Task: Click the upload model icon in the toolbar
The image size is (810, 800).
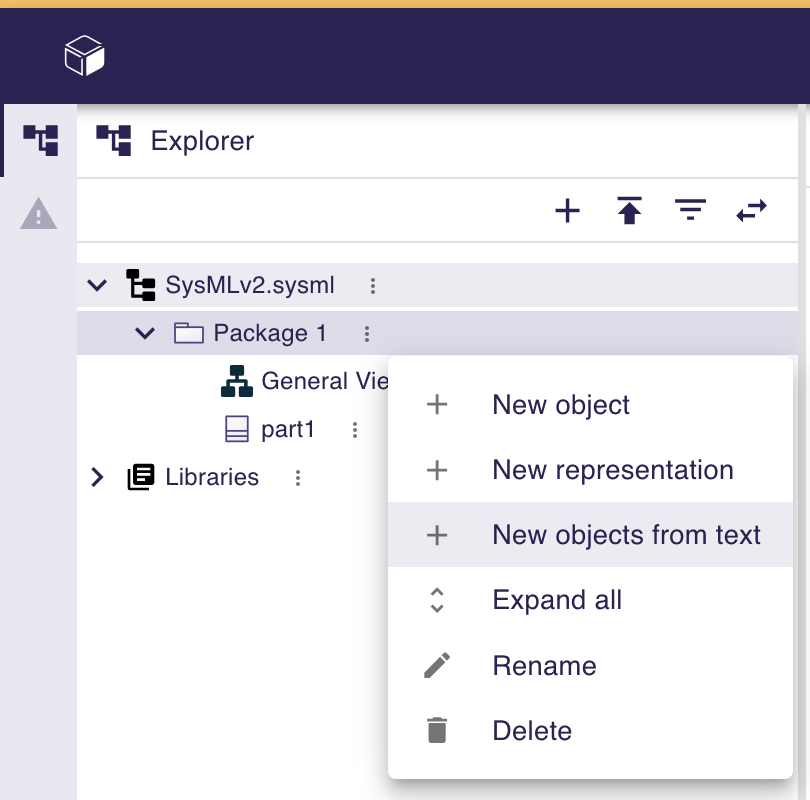Action: 629,211
